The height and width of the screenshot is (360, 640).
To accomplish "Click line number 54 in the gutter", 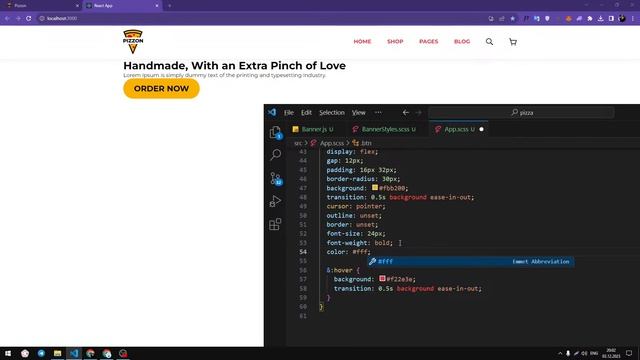I will coord(303,252).
